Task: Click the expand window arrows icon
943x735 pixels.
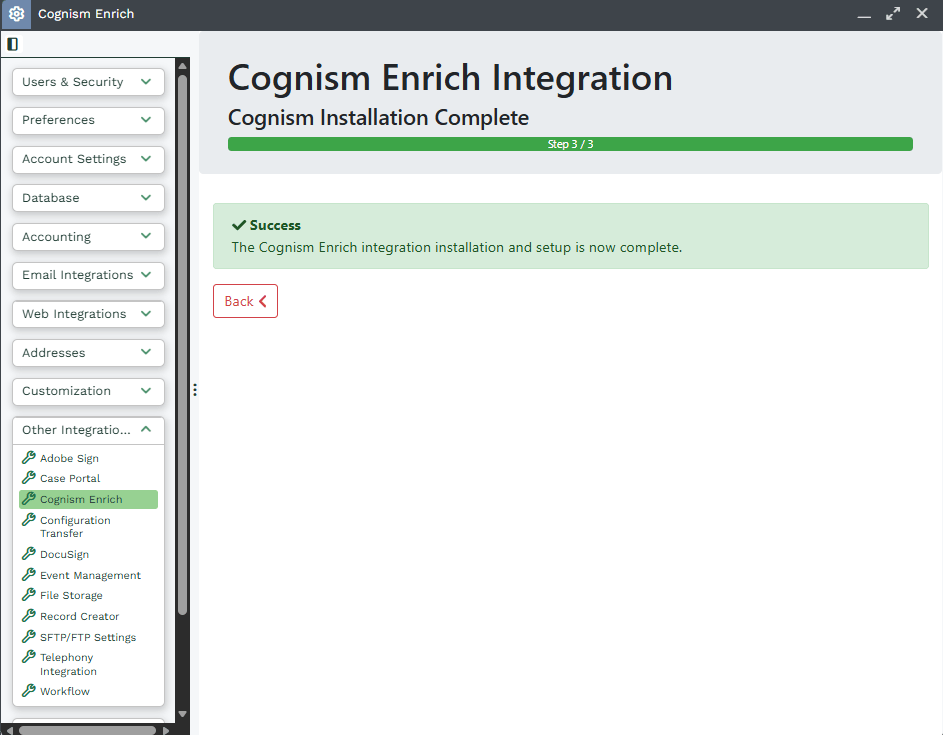Action: point(893,14)
